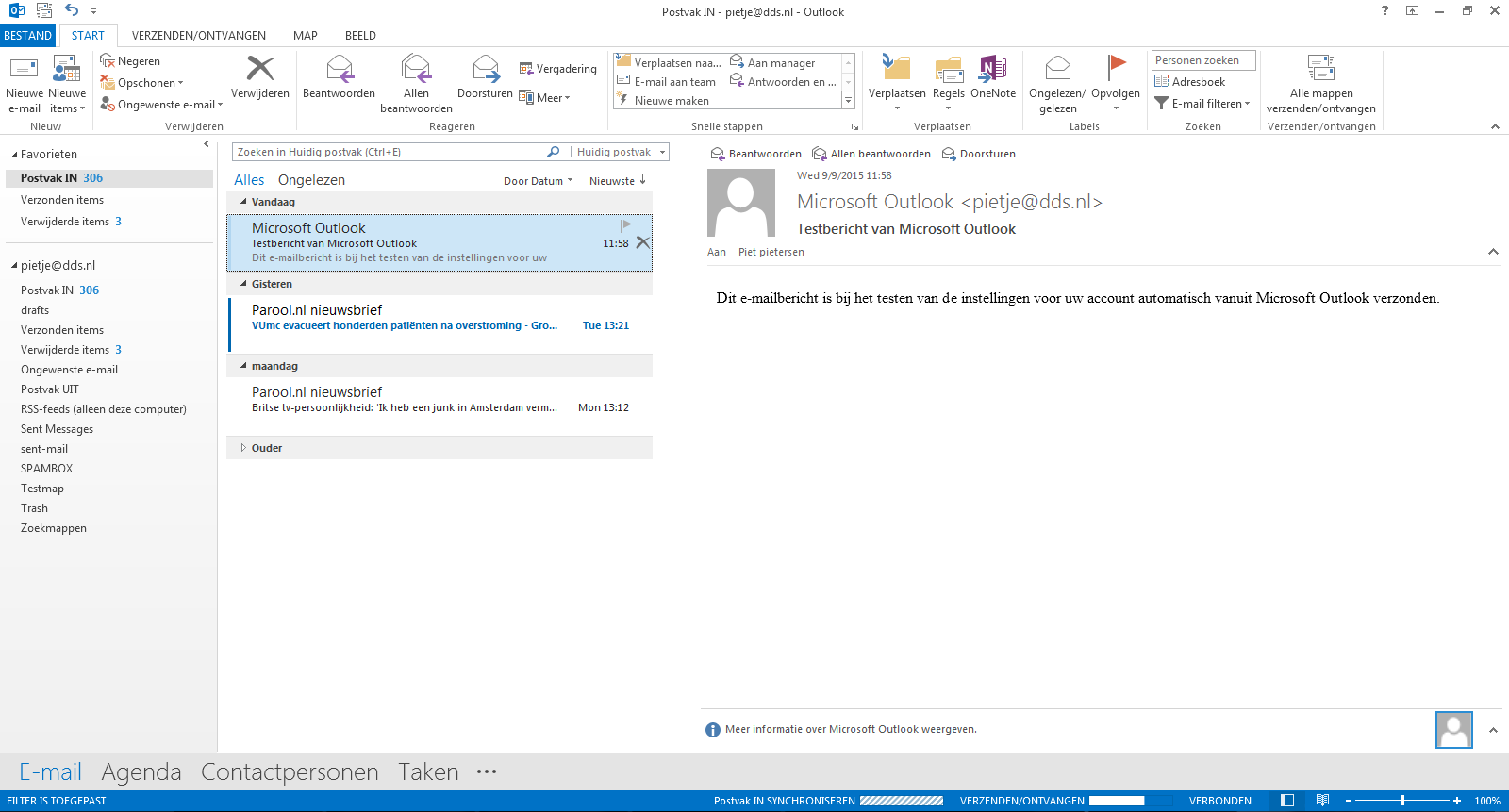Open the Meer respond options dropdown
Image resolution: width=1509 pixels, height=812 pixels.
545,98
